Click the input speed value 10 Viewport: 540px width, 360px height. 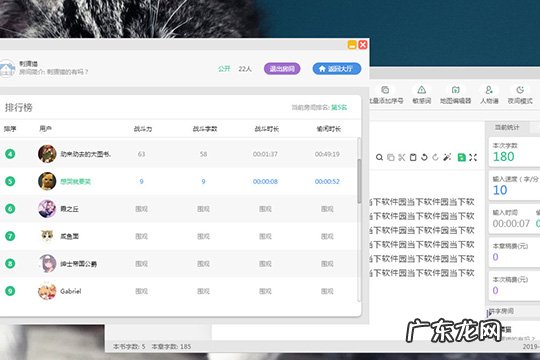coord(500,190)
